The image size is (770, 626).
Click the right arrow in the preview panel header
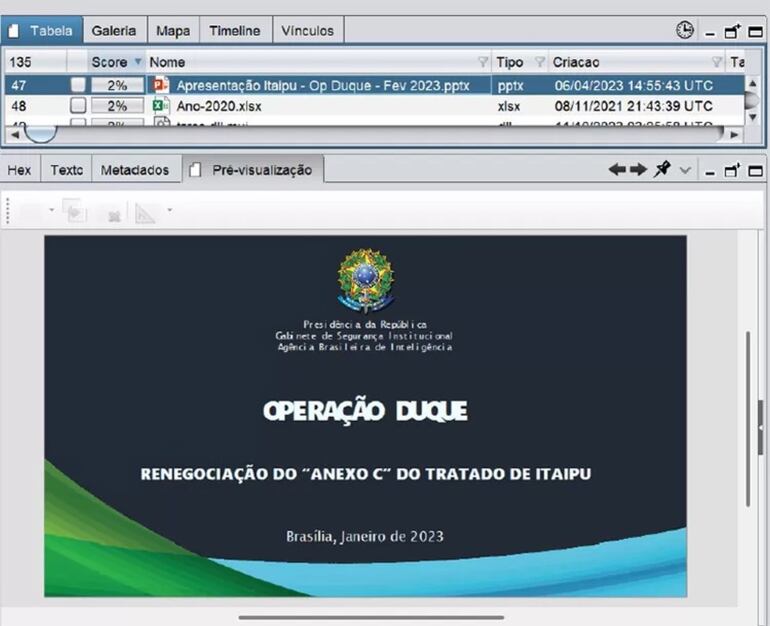tap(638, 170)
